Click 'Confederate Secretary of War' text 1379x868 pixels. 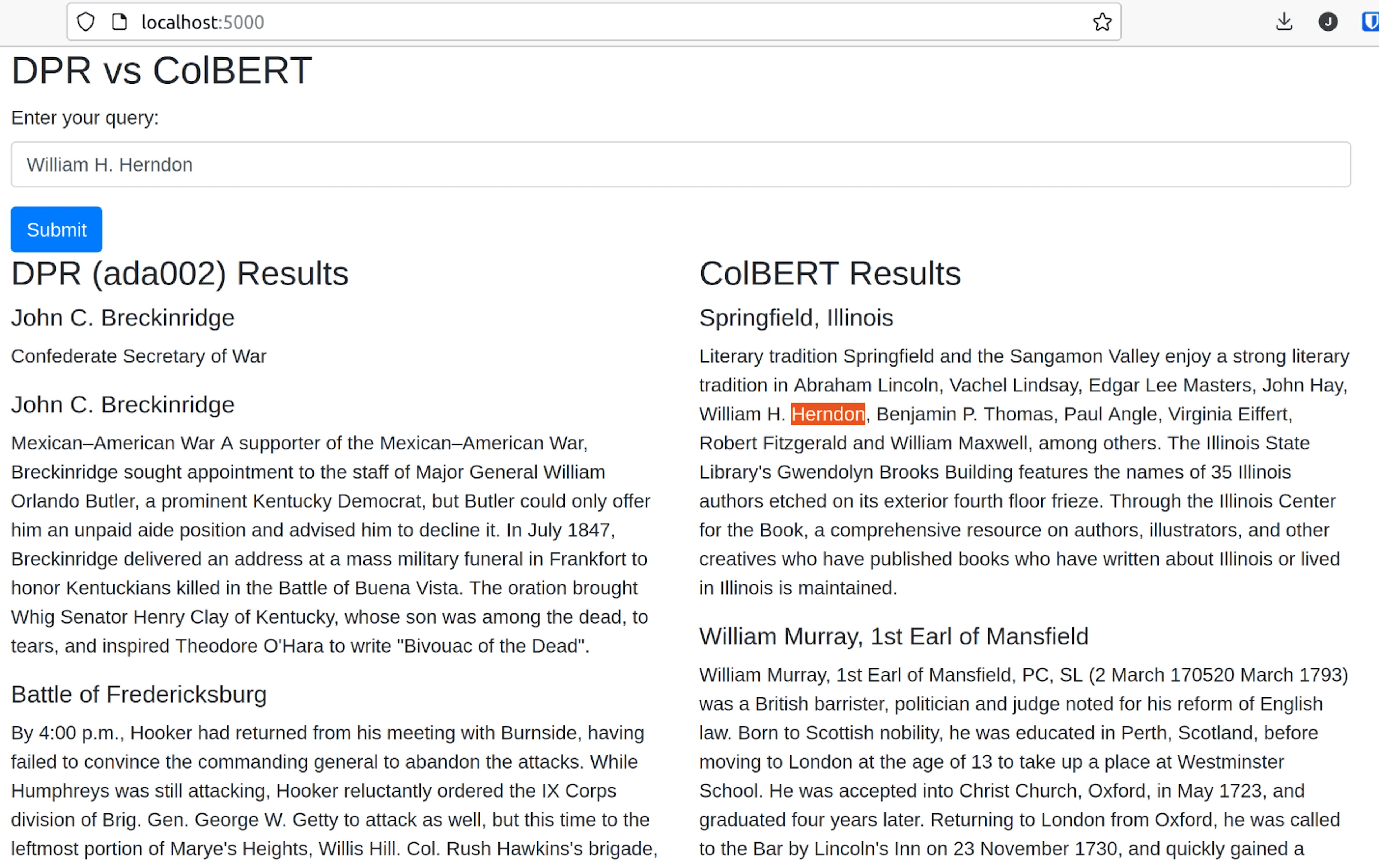click(x=139, y=356)
